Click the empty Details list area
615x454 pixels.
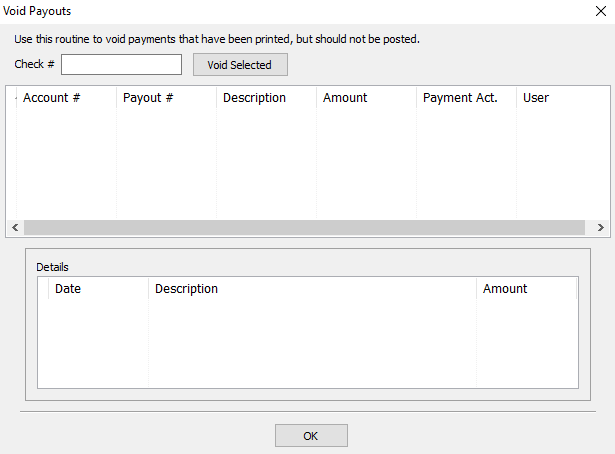(x=308, y=343)
